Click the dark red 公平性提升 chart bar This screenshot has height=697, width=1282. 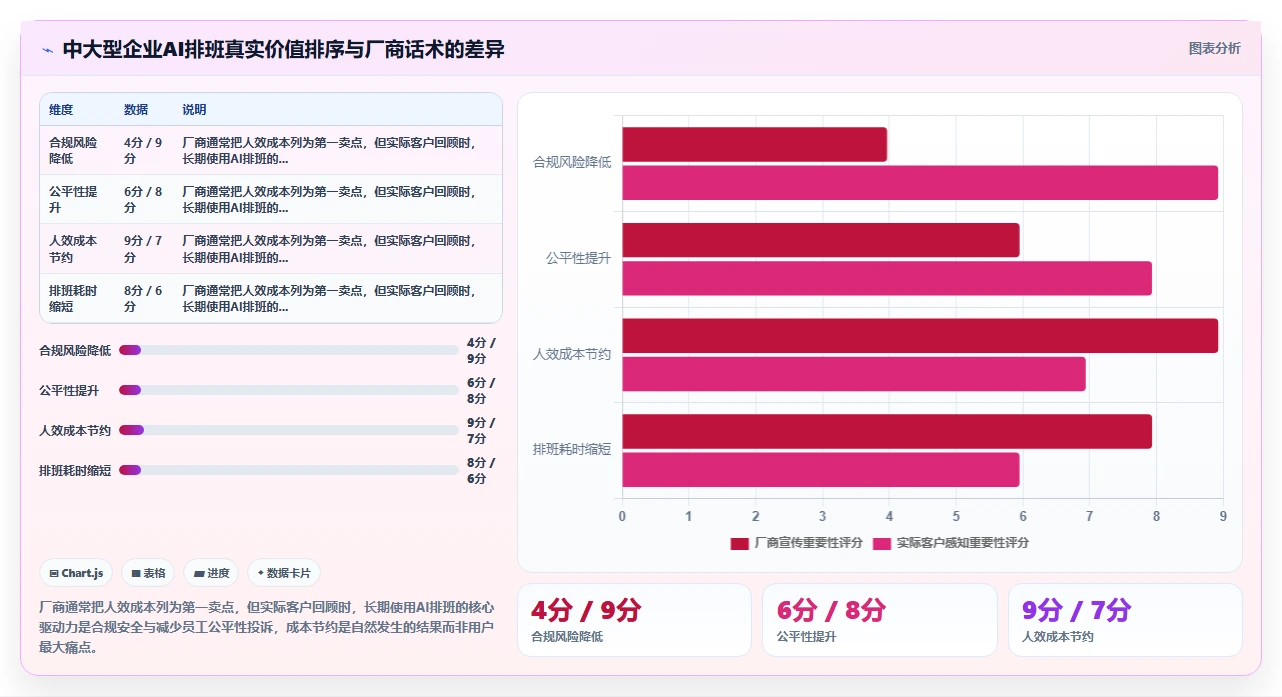point(821,240)
